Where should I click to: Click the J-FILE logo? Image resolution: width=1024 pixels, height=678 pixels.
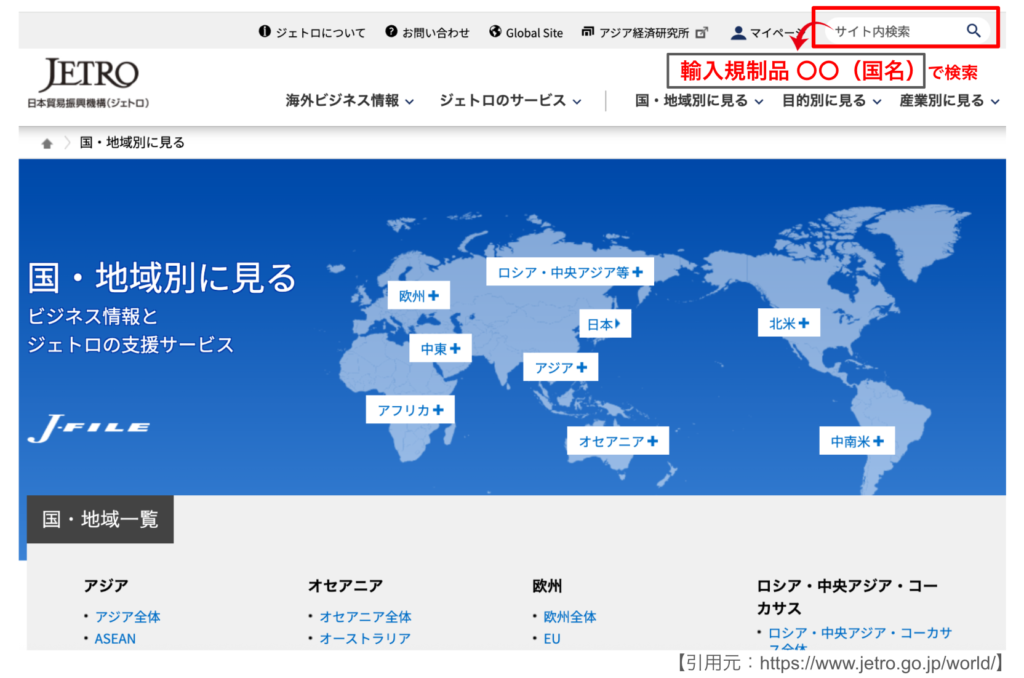tap(89, 428)
